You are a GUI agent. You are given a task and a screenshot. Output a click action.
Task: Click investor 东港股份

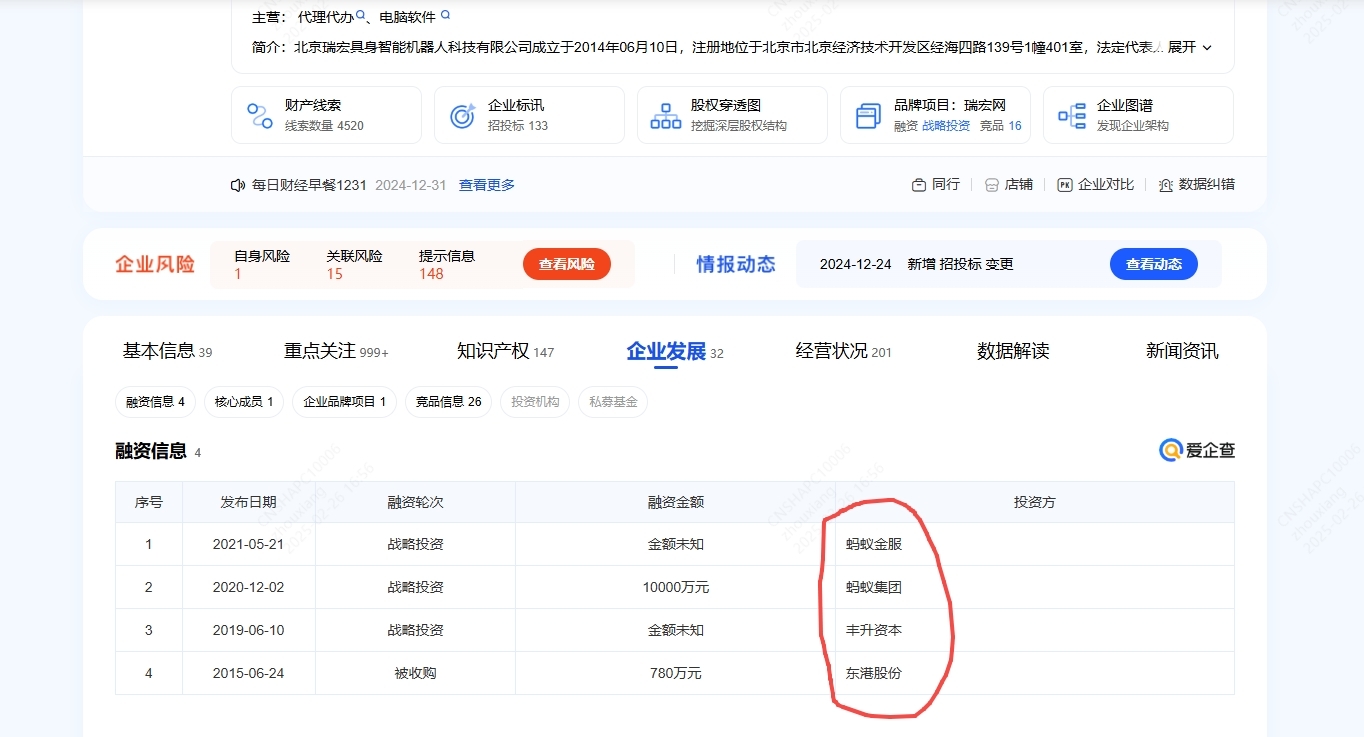click(874, 674)
